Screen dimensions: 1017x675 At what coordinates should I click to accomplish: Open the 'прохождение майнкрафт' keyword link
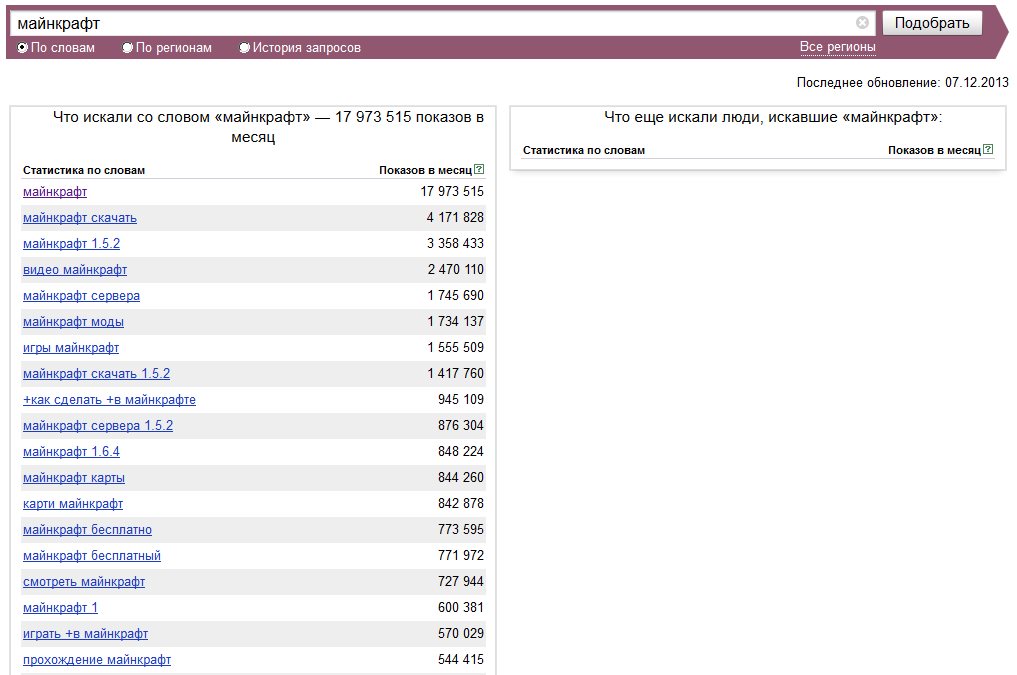[x=97, y=659]
